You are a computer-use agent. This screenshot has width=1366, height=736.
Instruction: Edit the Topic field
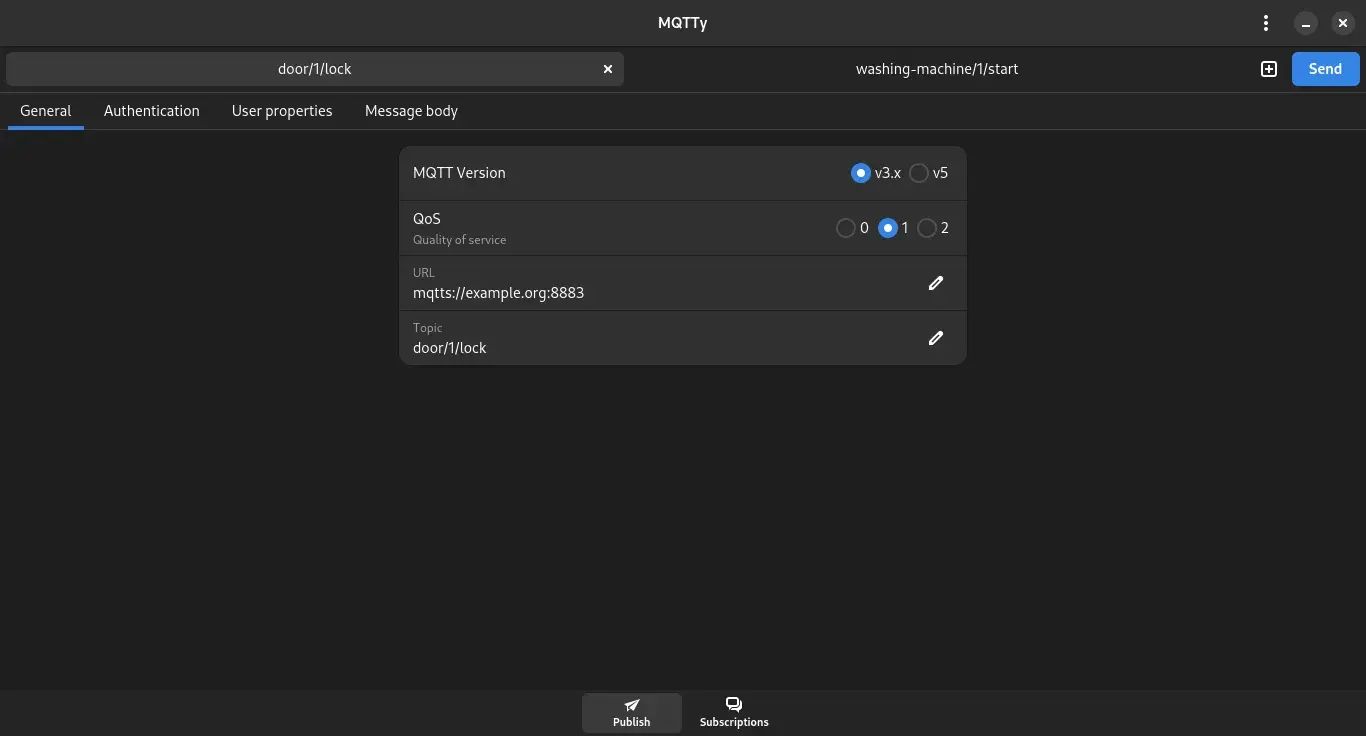click(936, 338)
